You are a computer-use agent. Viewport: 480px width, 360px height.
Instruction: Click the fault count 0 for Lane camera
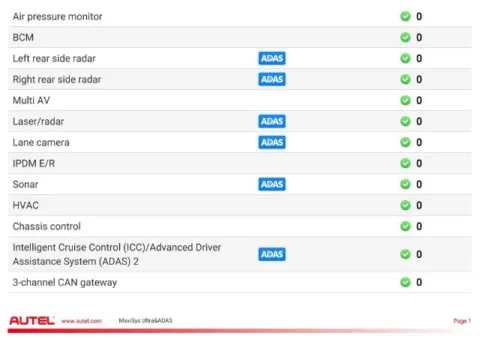coord(419,142)
